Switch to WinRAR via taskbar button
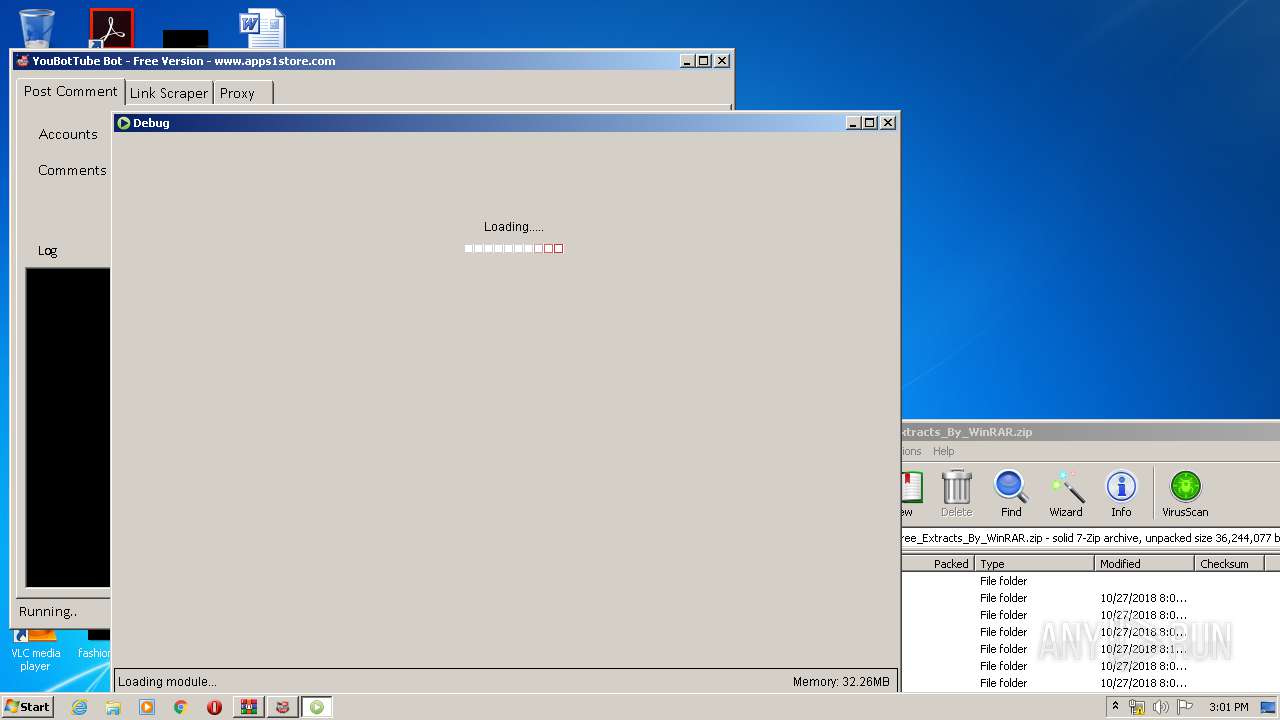1280x720 pixels. tap(248, 707)
